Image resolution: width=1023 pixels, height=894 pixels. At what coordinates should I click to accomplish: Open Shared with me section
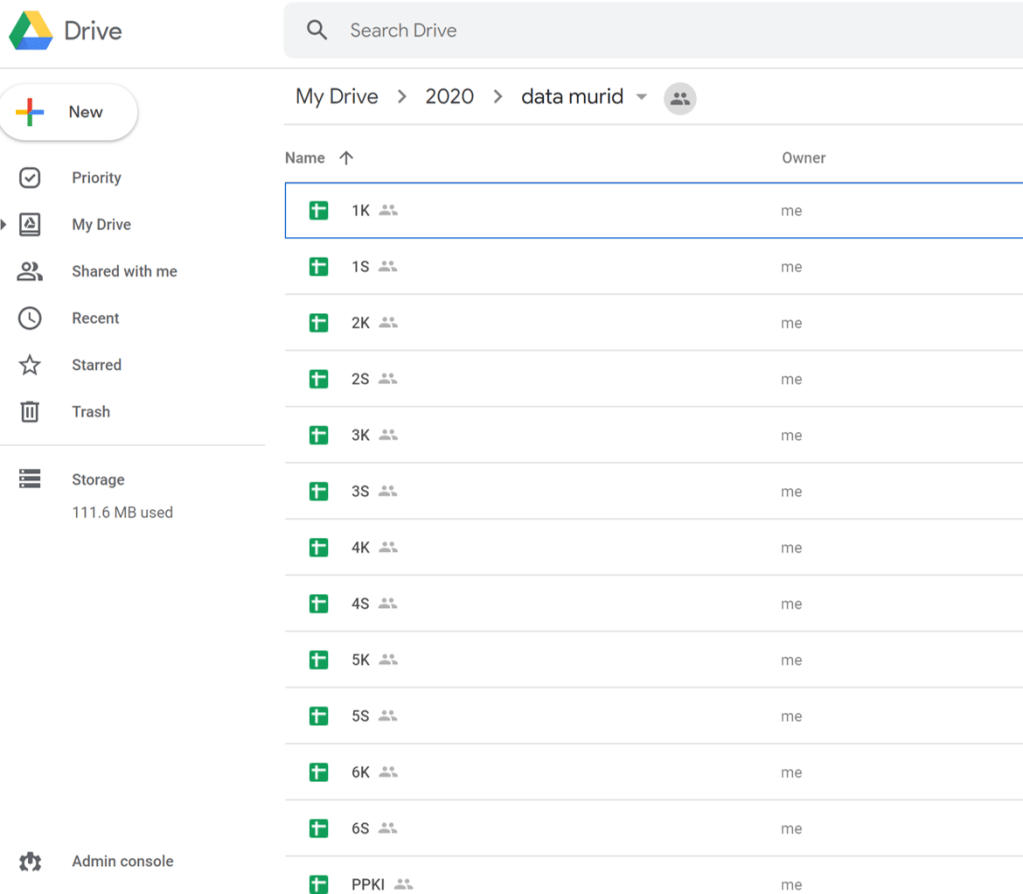click(x=124, y=271)
